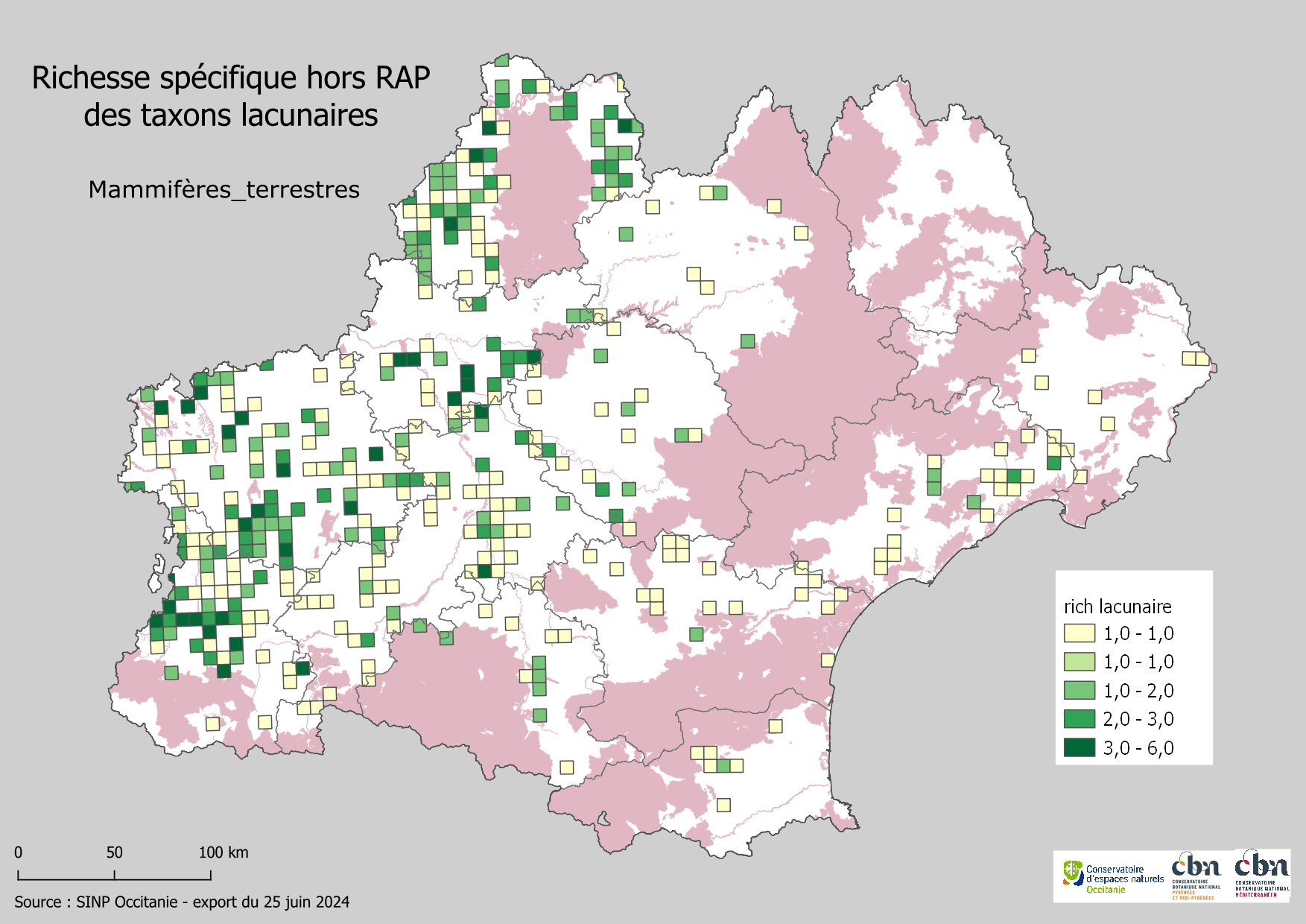1306x924 pixels.
Task: Click the '1,0 - 2,0' legend label
Action: point(1138,692)
